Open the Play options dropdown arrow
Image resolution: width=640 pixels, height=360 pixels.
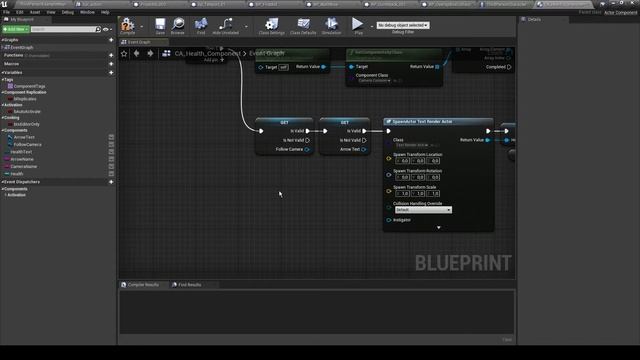pos(371,27)
